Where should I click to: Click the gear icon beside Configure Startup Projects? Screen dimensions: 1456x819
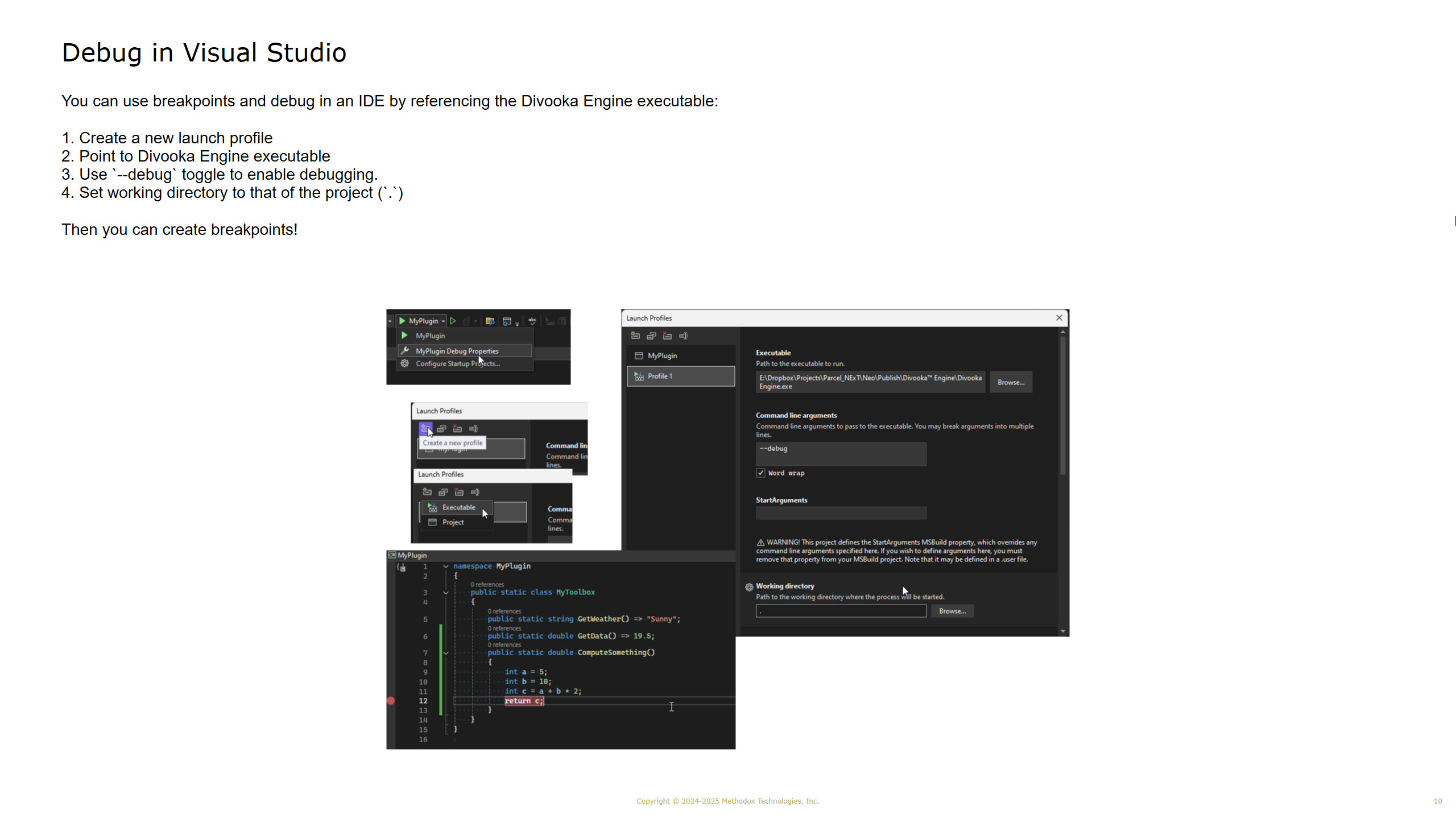[x=404, y=363]
